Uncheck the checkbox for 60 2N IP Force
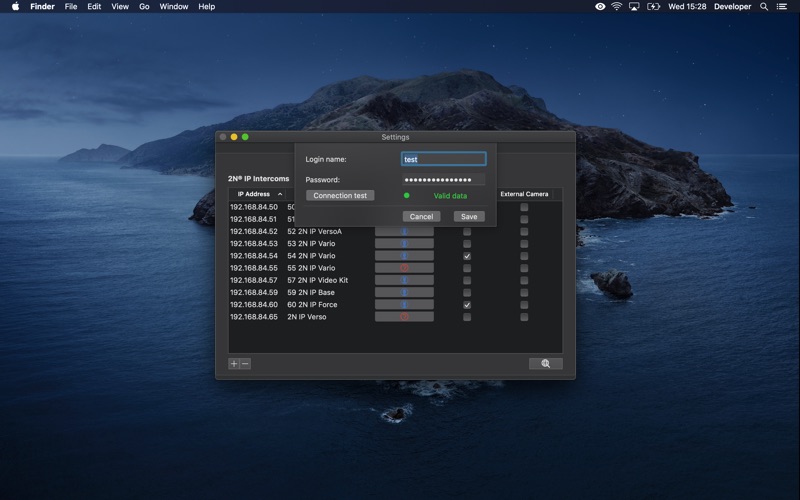Screen dimensions: 800x500 click(x=467, y=305)
